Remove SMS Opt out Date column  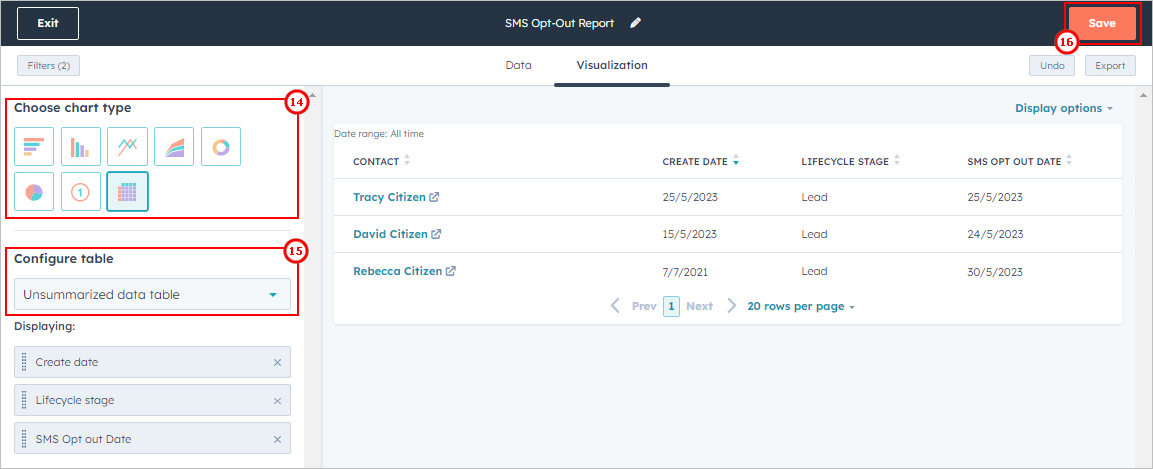point(277,439)
